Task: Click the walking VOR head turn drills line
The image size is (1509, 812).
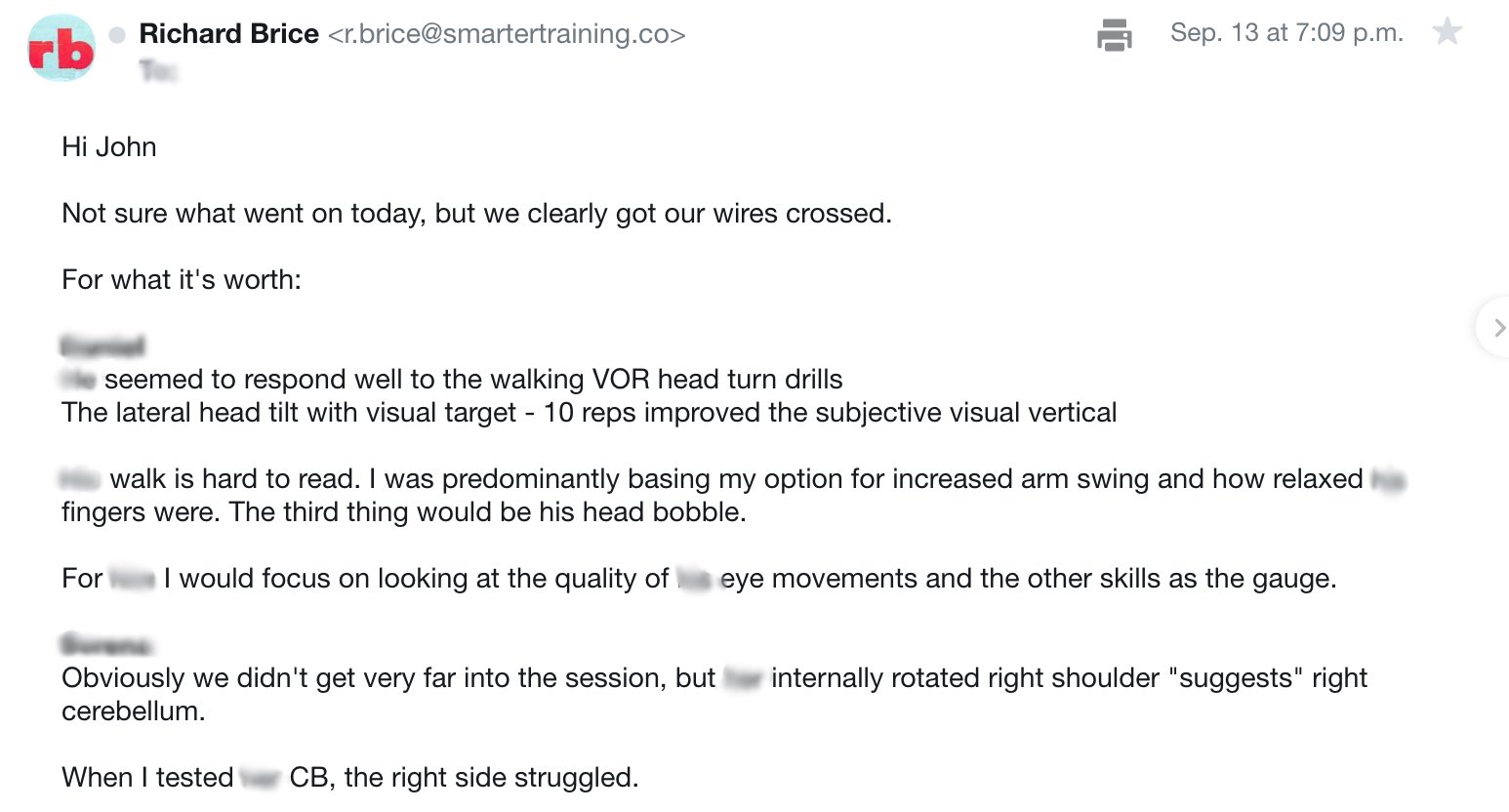Action: pos(452,380)
